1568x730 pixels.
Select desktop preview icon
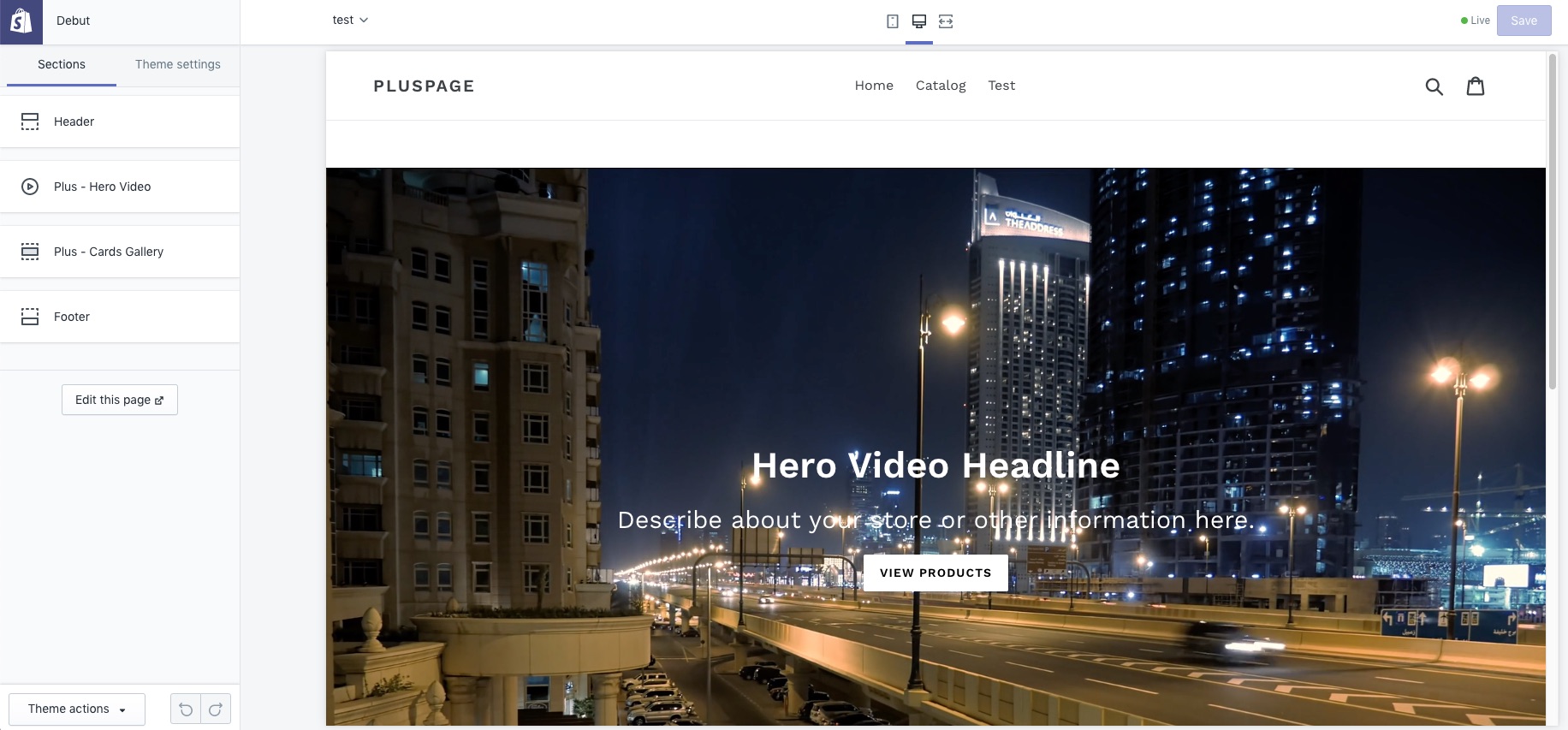[x=919, y=21]
